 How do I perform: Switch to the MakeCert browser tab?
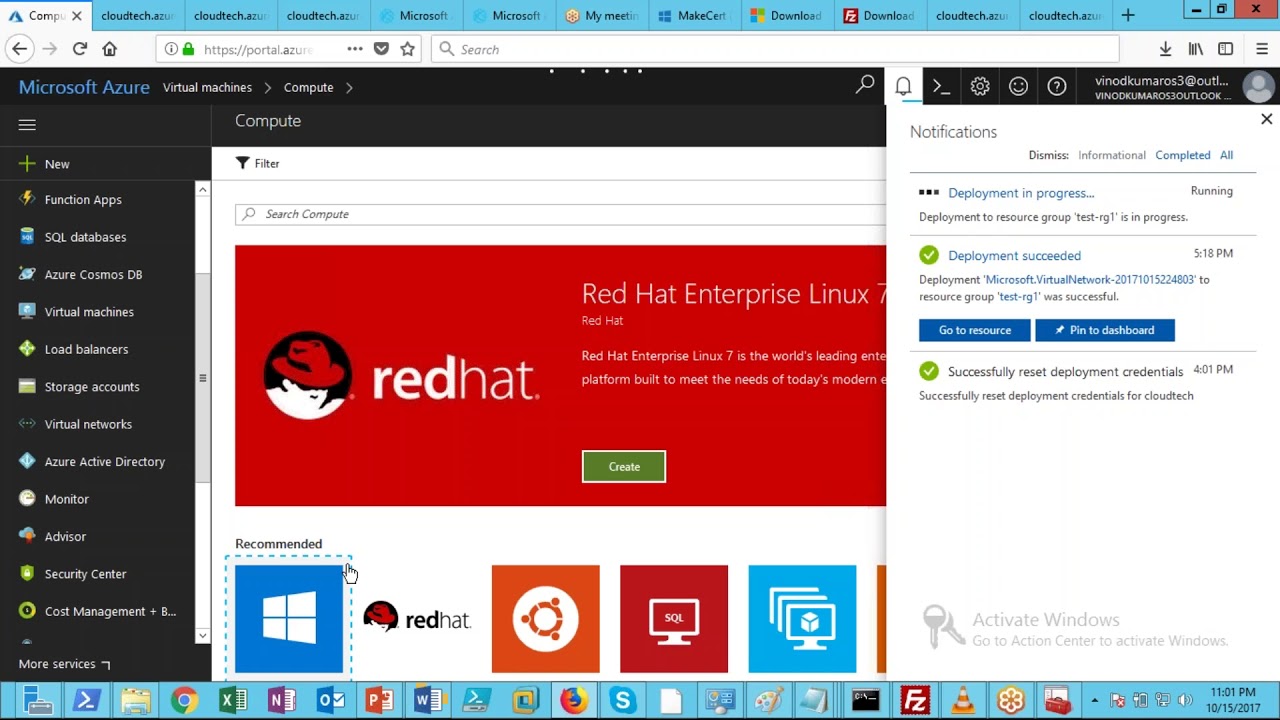[693, 15]
